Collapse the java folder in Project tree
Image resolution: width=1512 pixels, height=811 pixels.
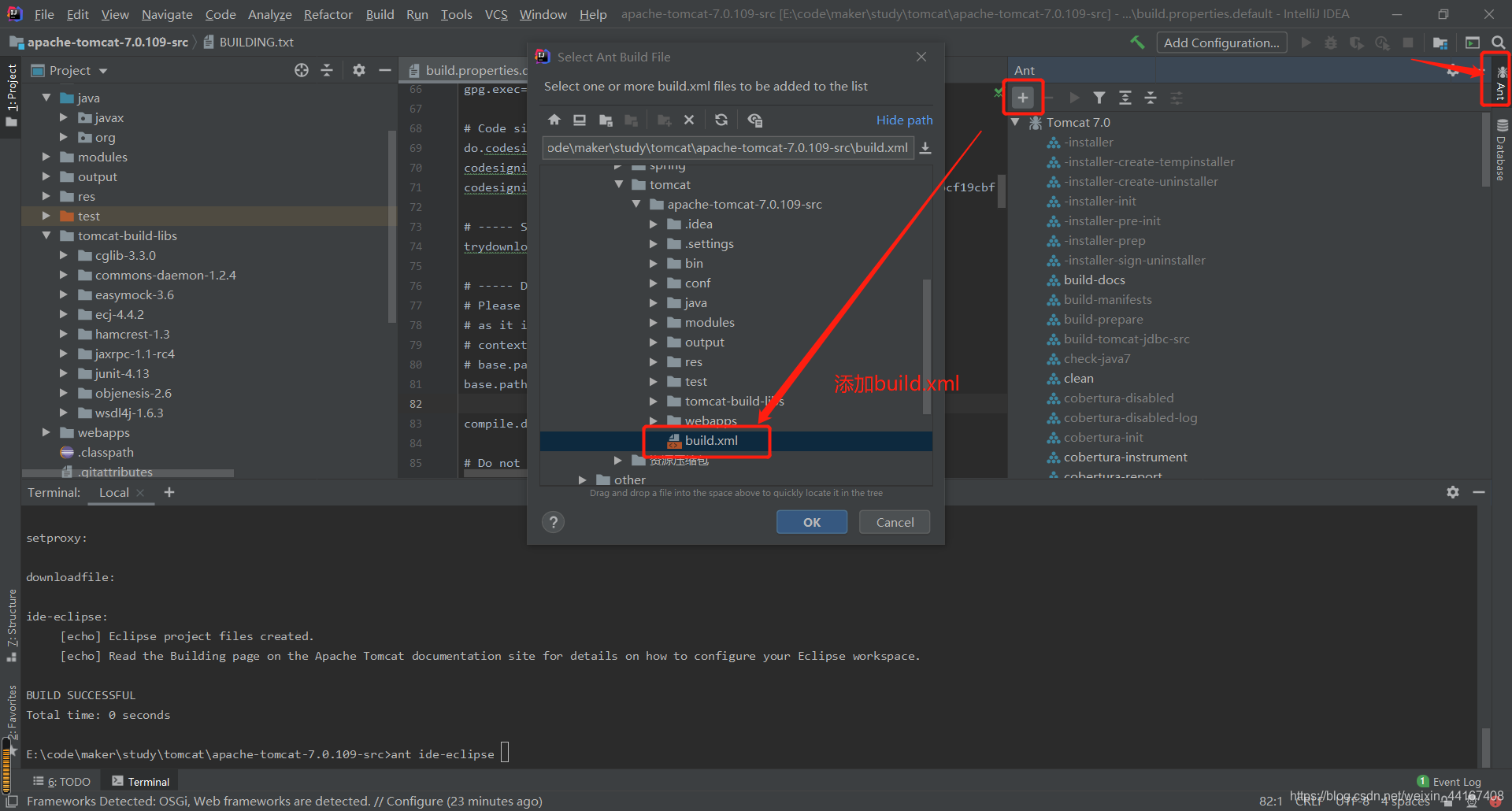tap(46, 98)
